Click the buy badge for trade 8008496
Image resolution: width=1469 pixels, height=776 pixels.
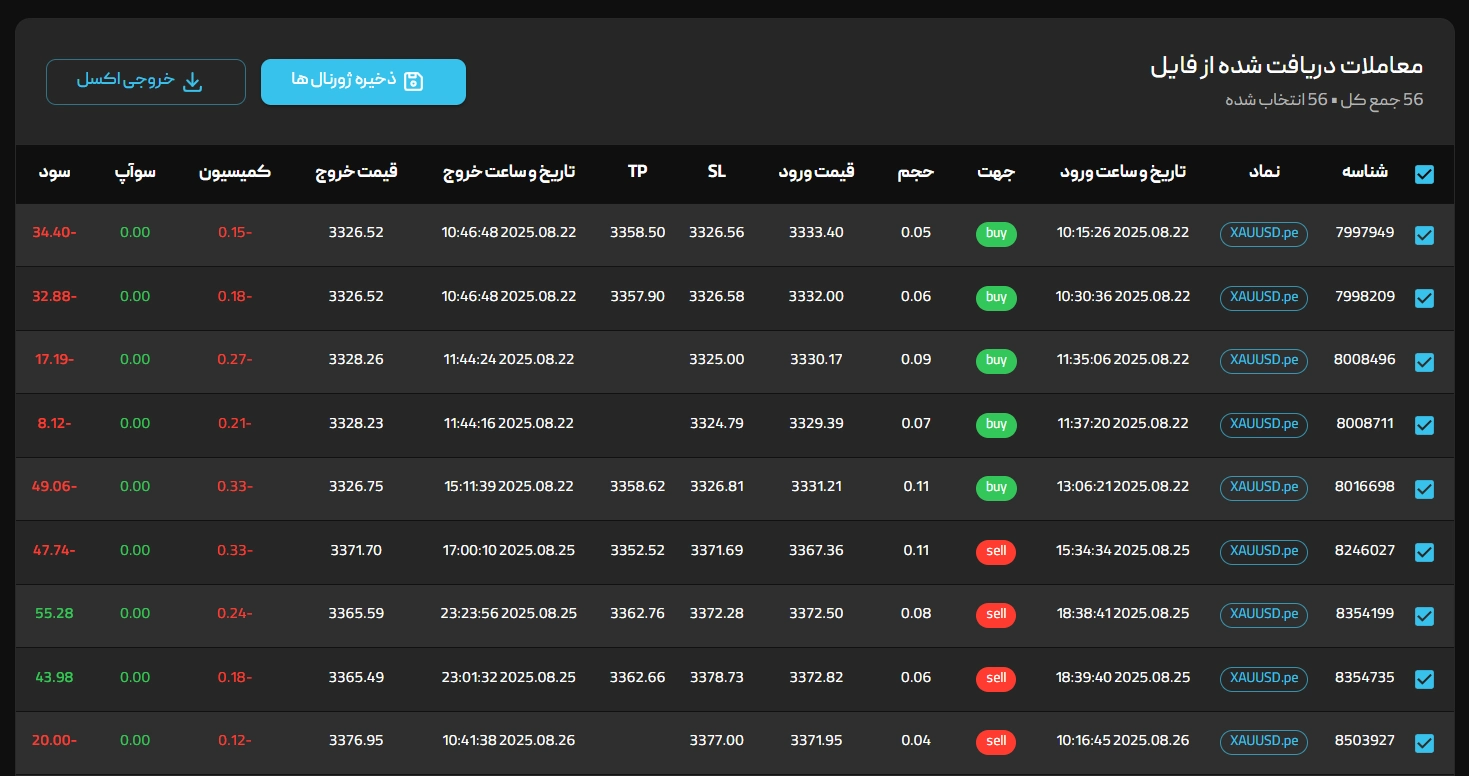[996, 361]
